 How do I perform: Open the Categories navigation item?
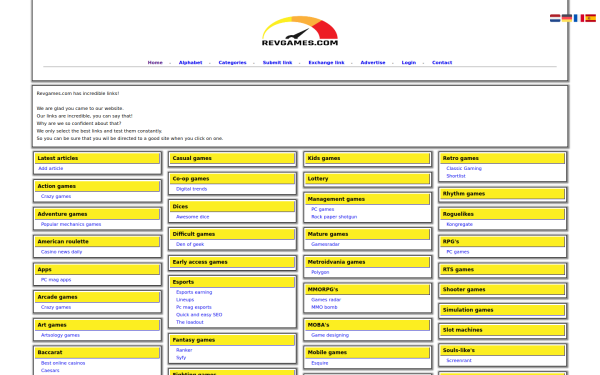tap(232, 62)
